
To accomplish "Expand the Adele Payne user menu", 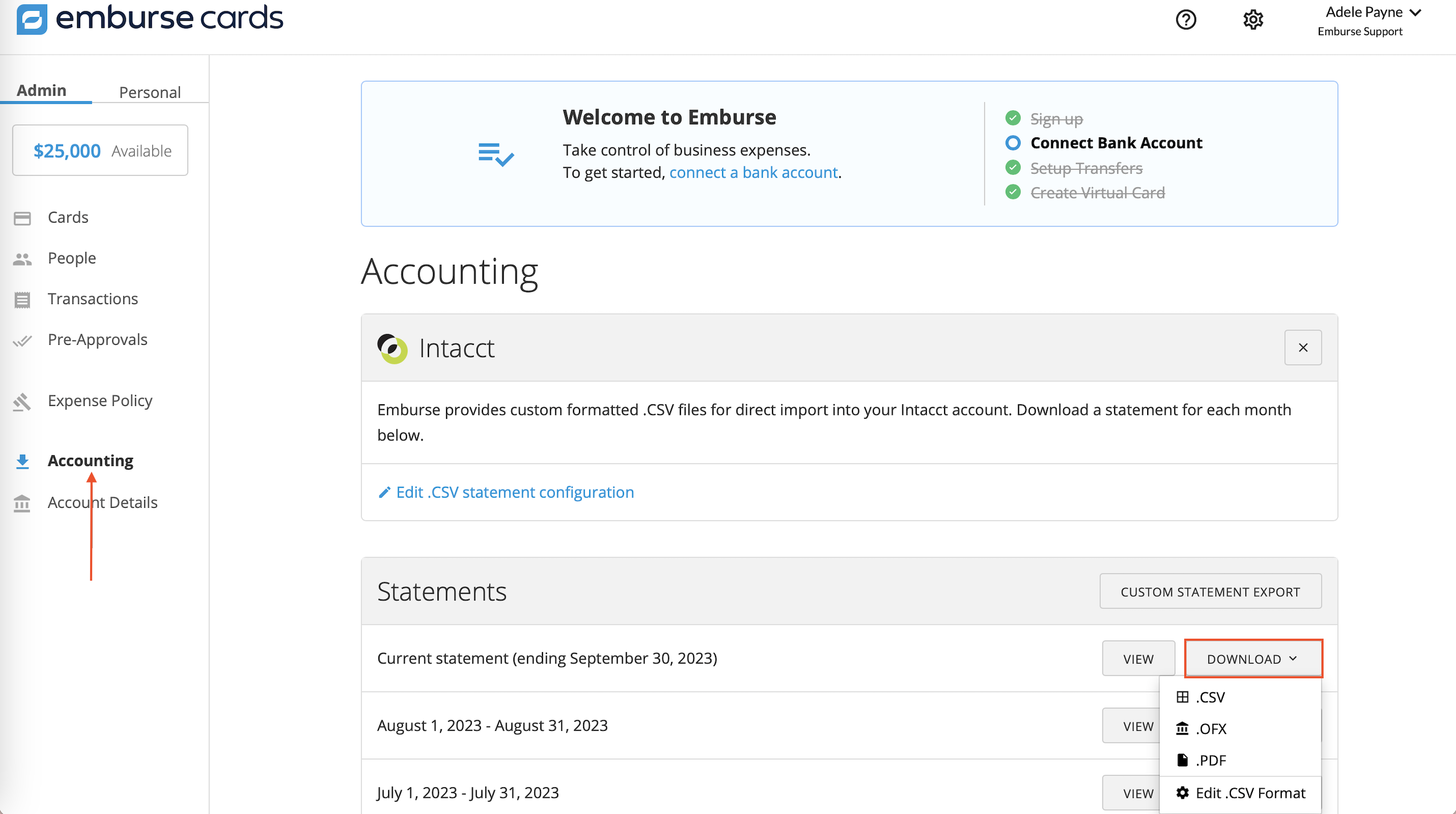I will [x=1373, y=12].
